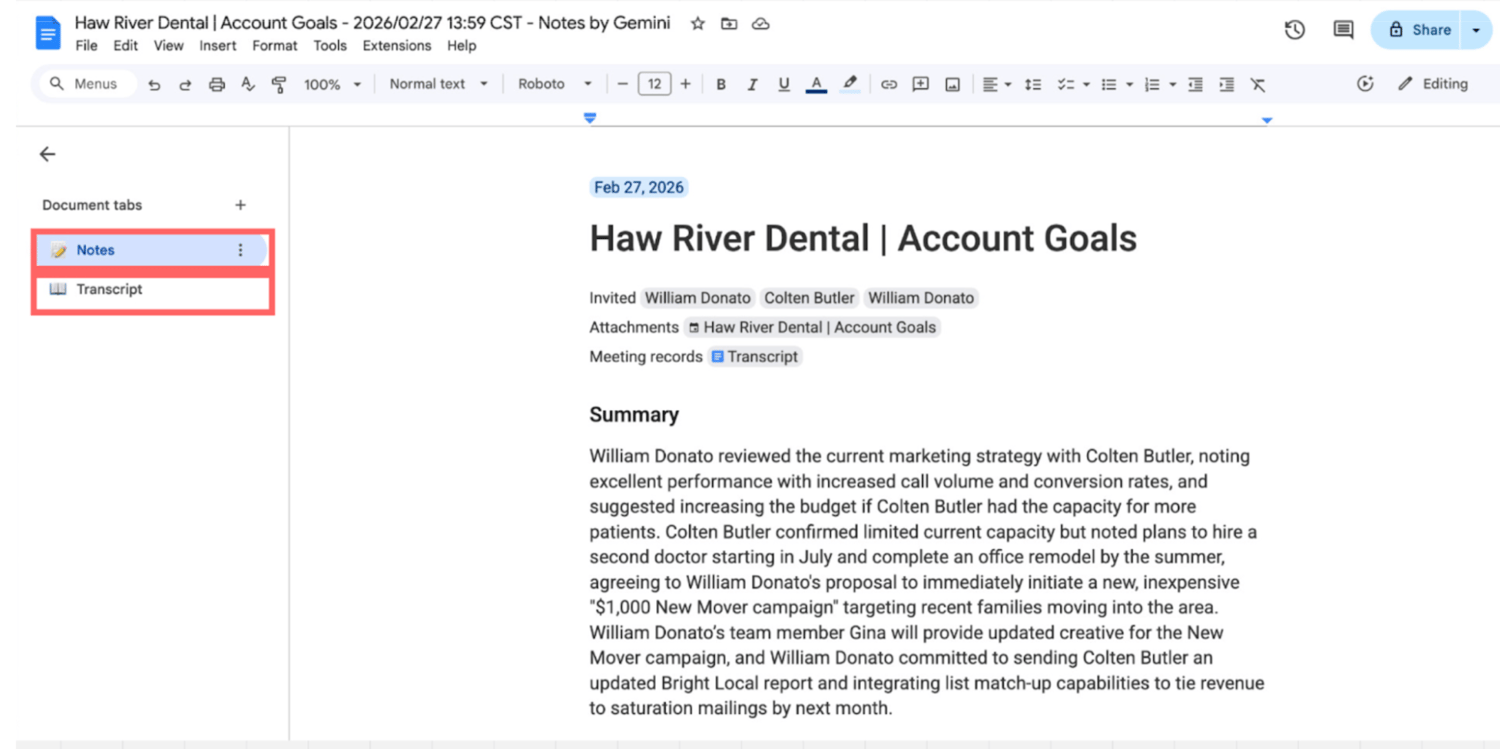Increase the font size
This screenshot has height=749, width=1500.
(685, 85)
